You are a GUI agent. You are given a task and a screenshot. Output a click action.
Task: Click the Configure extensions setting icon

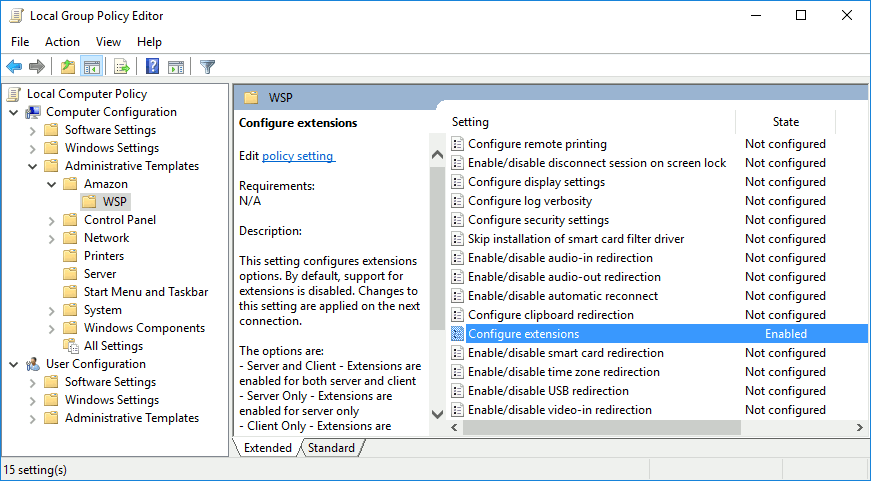[x=458, y=334]
